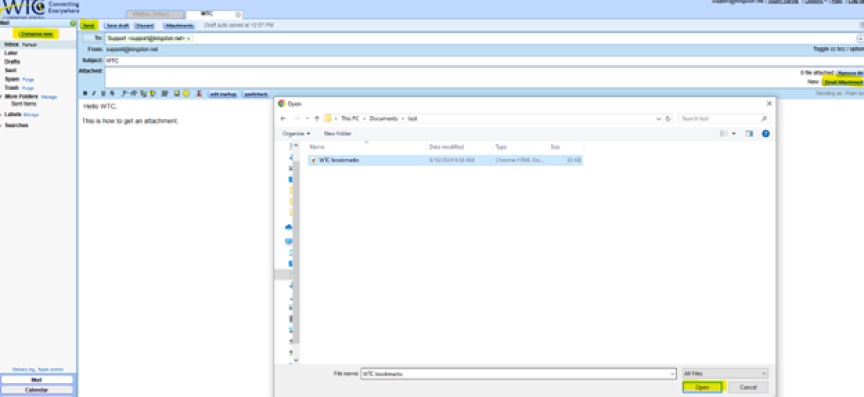Switch to the Mailbox (Inbox) tab
Viewport: 864px width, 397px height.
(x=155, y=14)
